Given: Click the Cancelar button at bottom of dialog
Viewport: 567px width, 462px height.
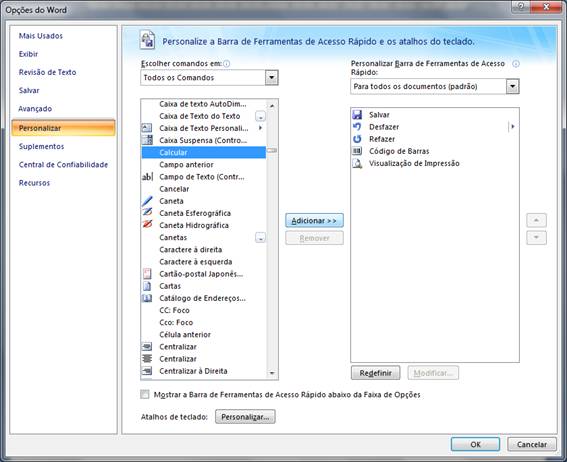Looking at the screenshot, I should point(532,444).
